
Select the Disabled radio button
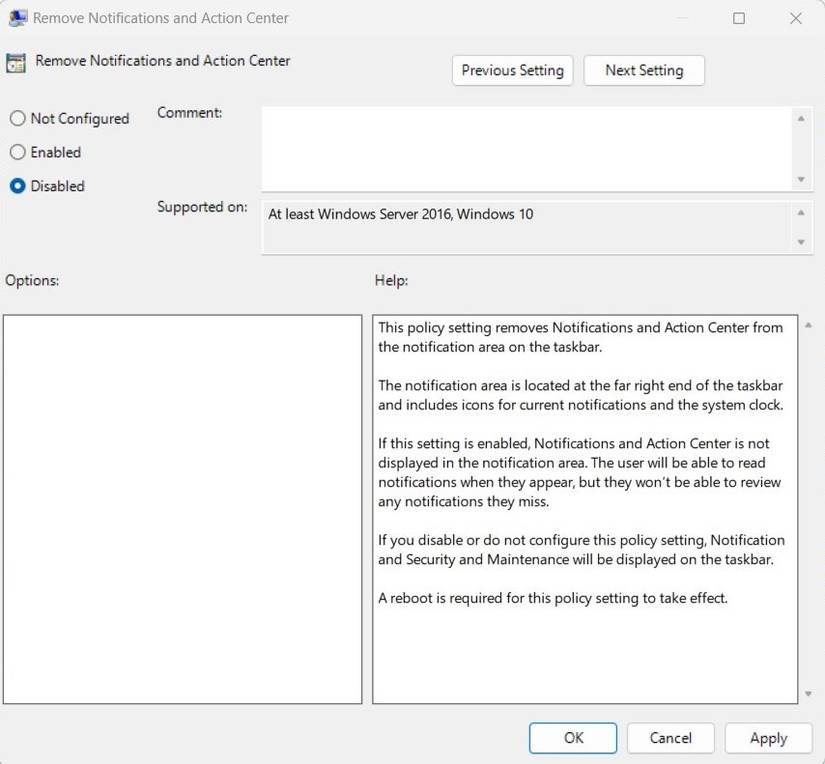(17, 186)
